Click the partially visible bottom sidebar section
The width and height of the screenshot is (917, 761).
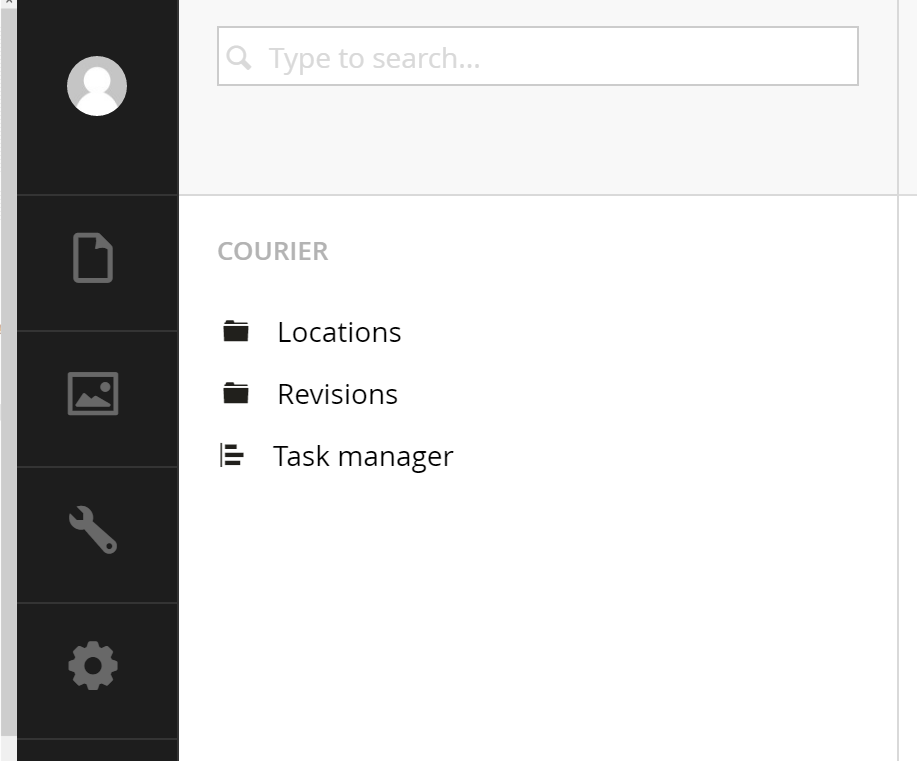[97, 750]
